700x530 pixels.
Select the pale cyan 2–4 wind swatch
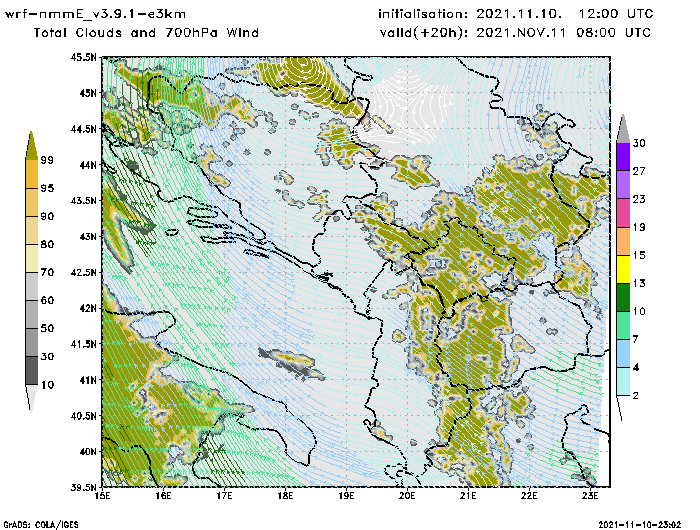(x=623, y=381)
